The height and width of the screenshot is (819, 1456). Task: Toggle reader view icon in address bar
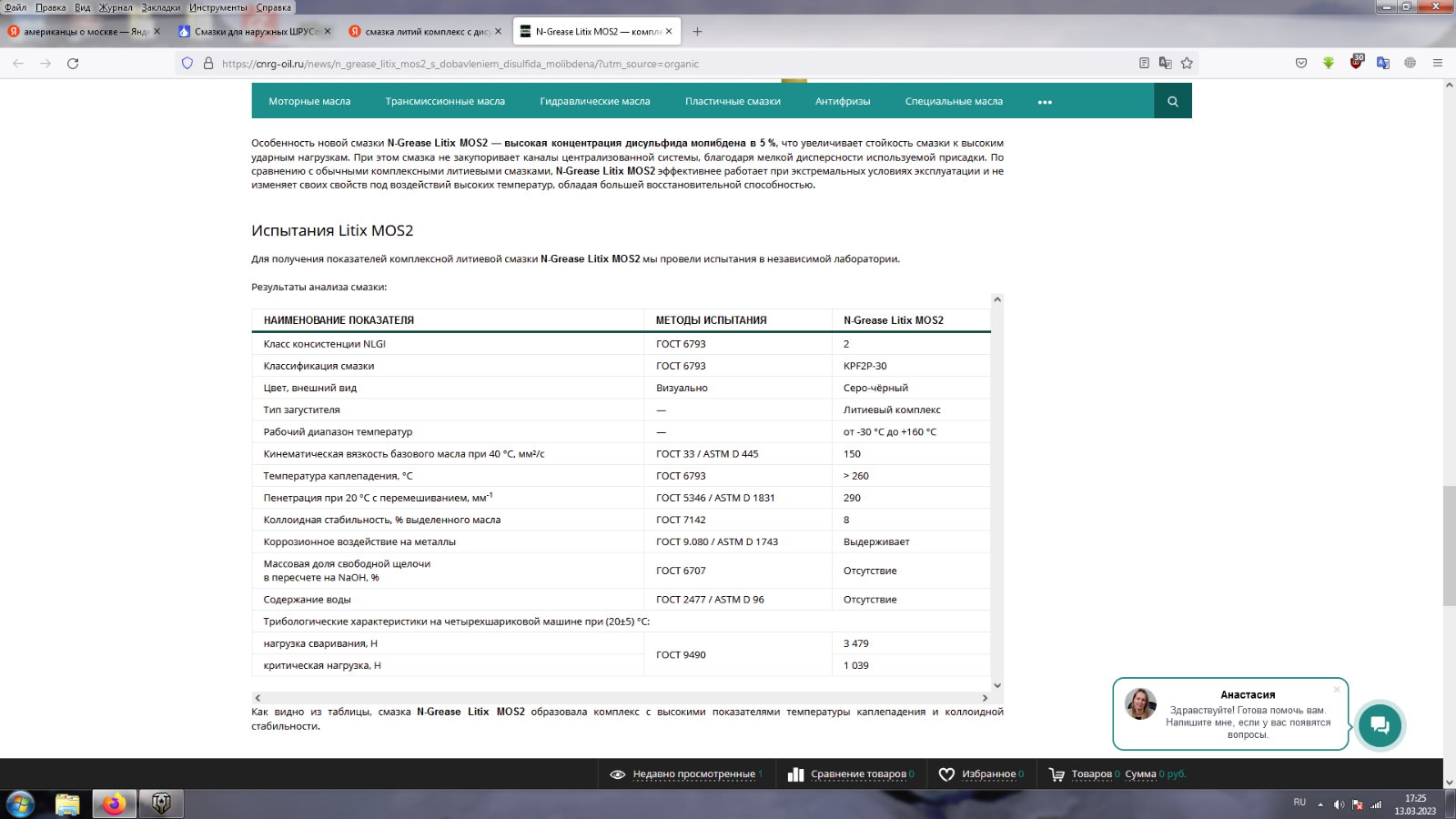point(1144,64)
